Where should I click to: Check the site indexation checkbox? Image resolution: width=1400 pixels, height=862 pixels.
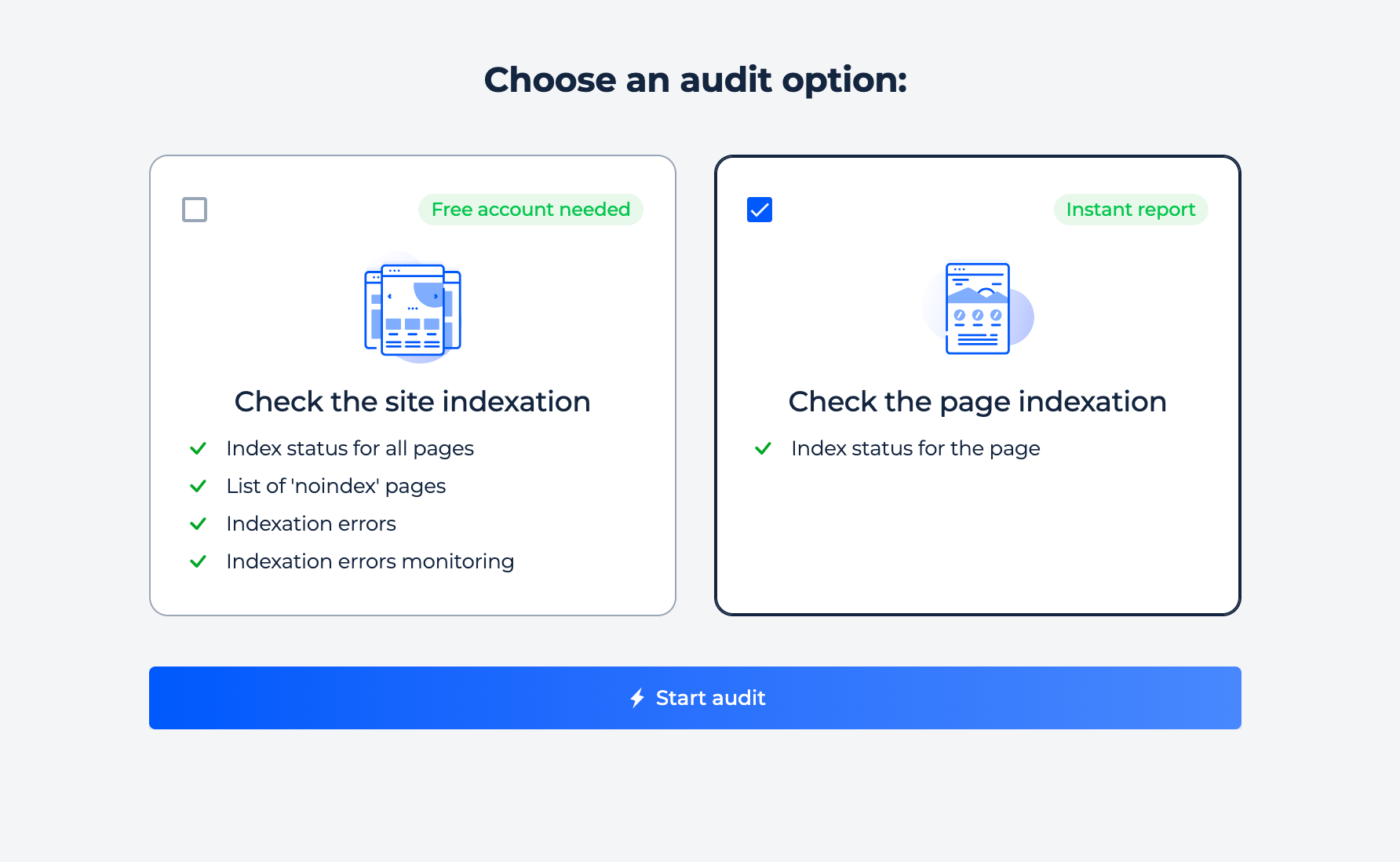click(195, 210)
